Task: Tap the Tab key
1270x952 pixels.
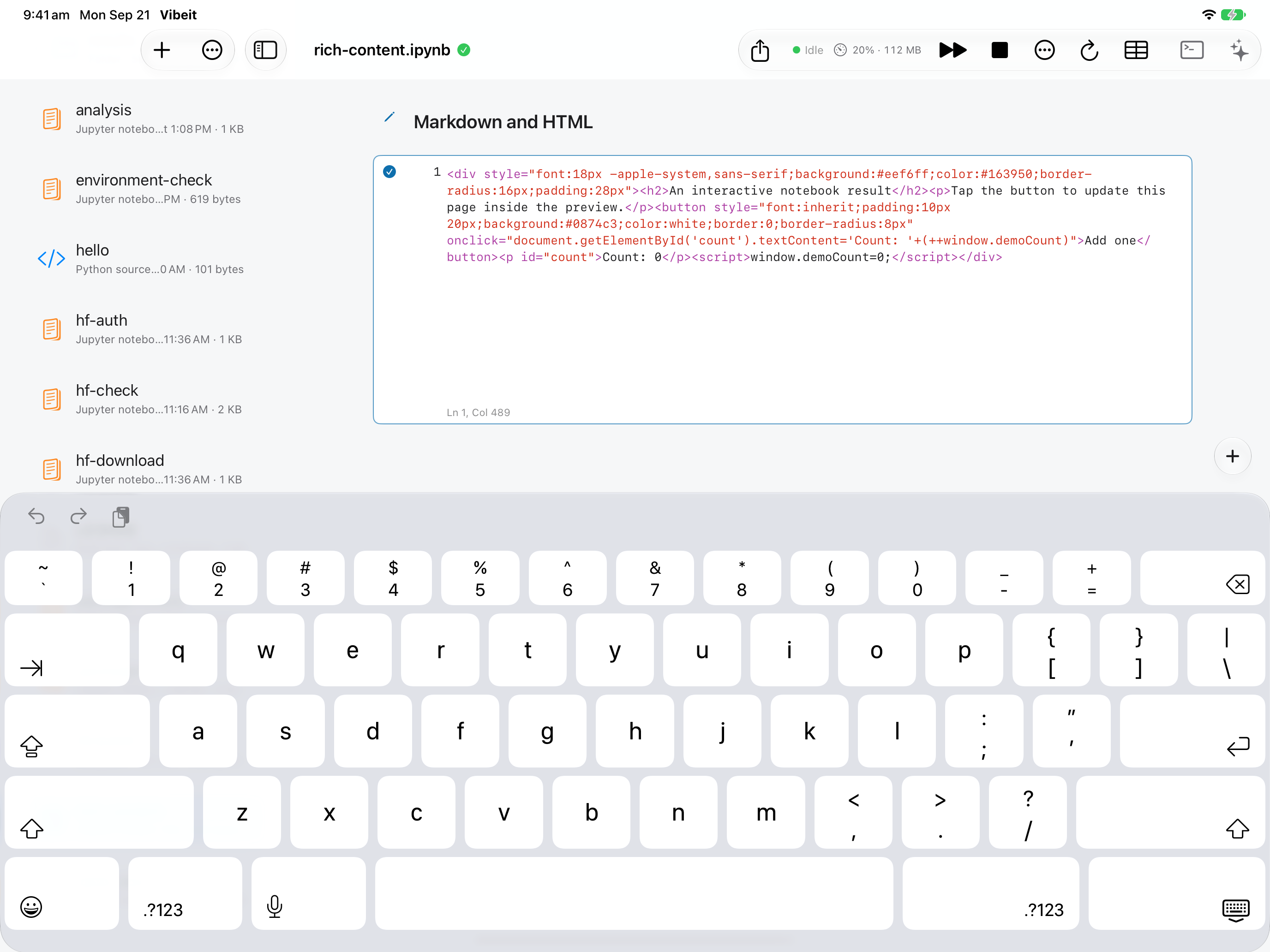Action: 67,650
